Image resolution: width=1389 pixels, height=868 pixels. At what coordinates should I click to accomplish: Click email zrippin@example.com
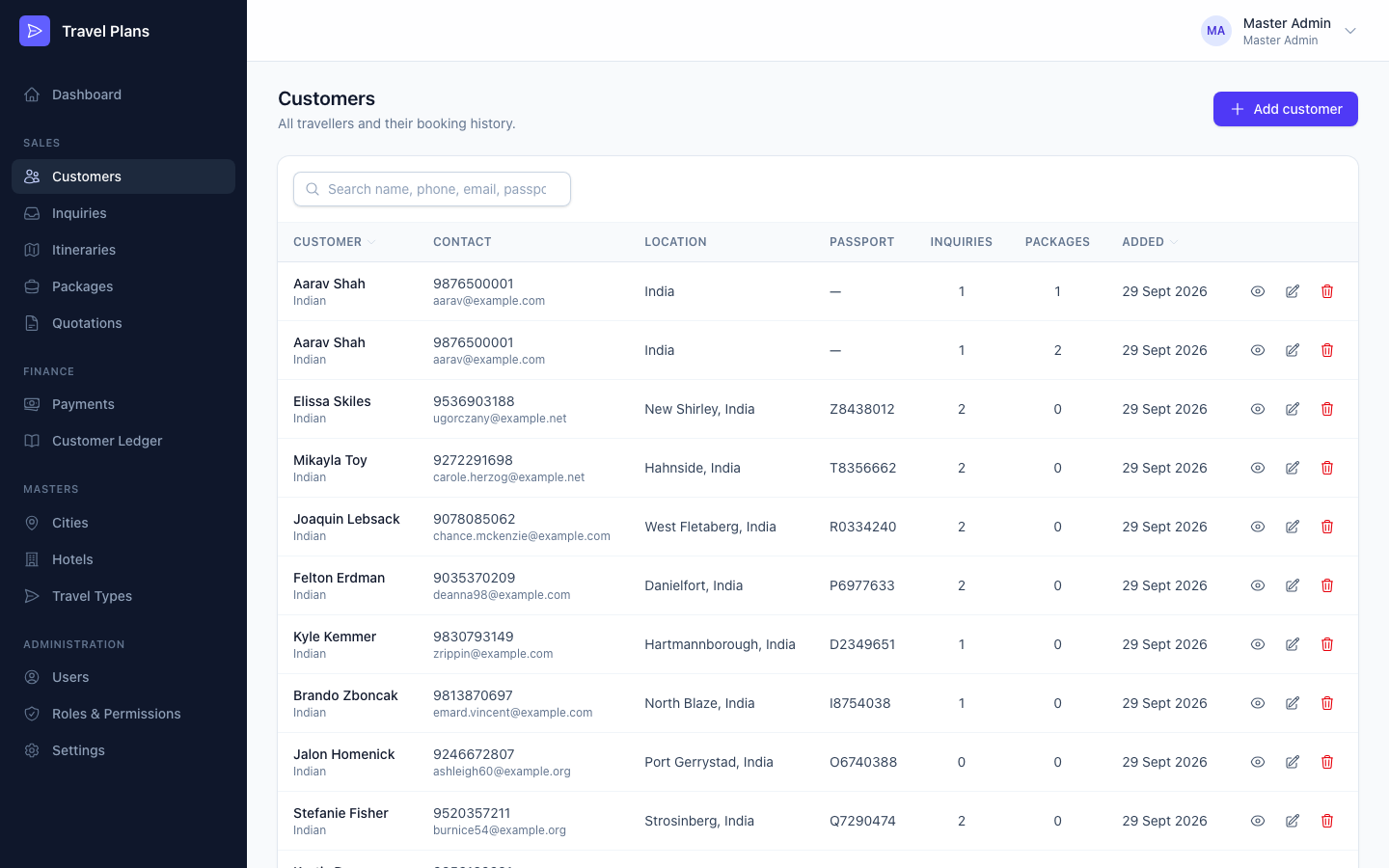[x=493, y=654]
